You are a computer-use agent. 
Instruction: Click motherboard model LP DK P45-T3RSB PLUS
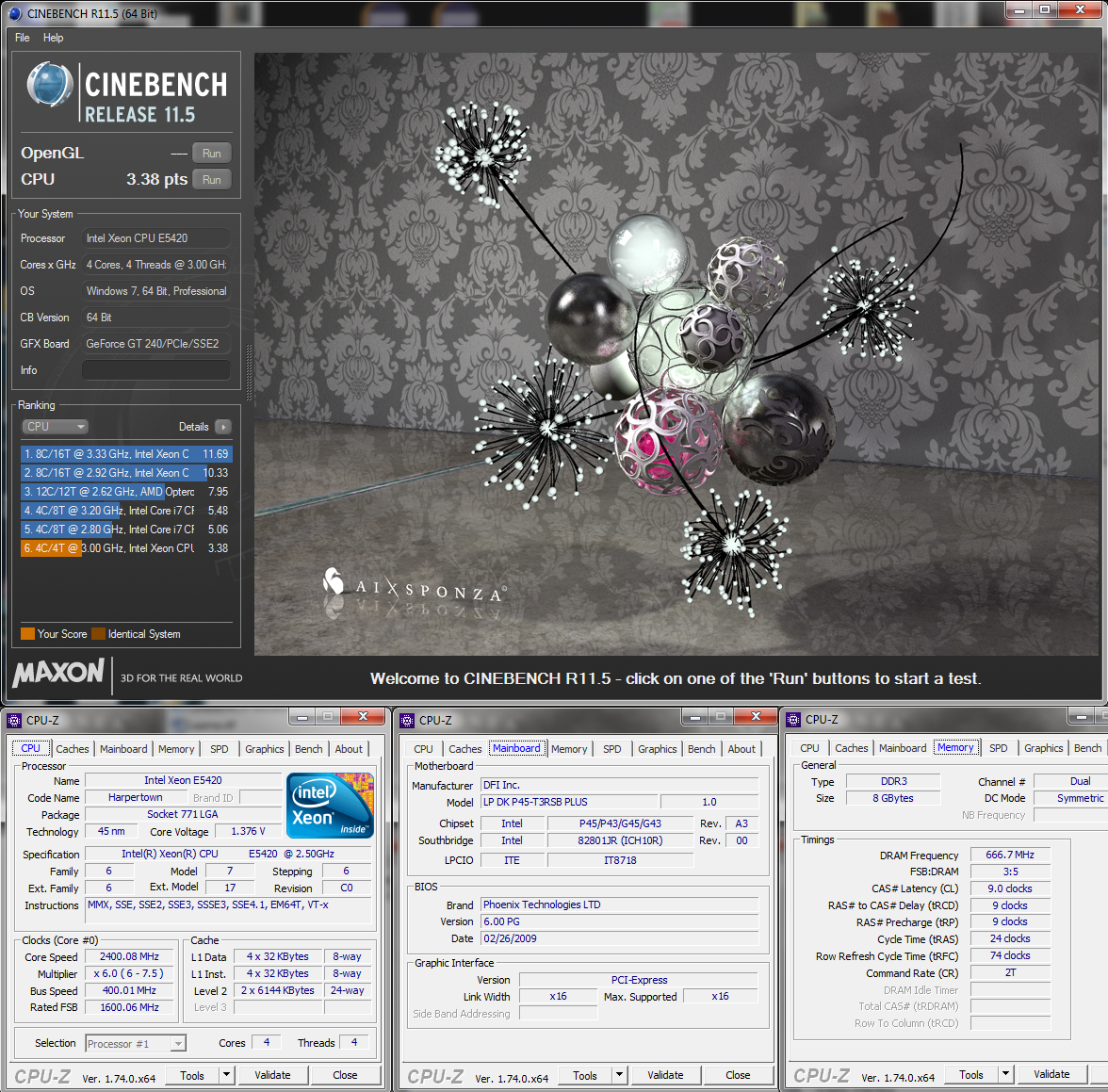(x=569, y=802)
